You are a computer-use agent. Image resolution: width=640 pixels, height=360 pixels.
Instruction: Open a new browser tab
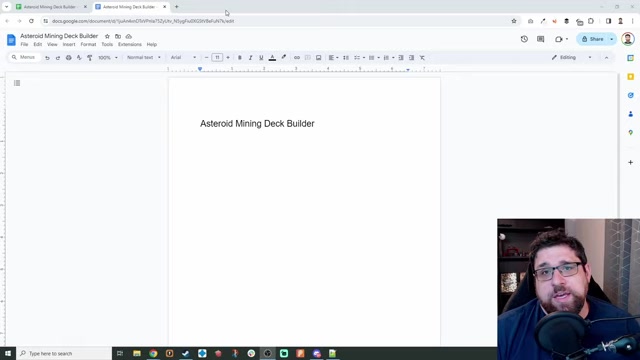click(177, 7)
